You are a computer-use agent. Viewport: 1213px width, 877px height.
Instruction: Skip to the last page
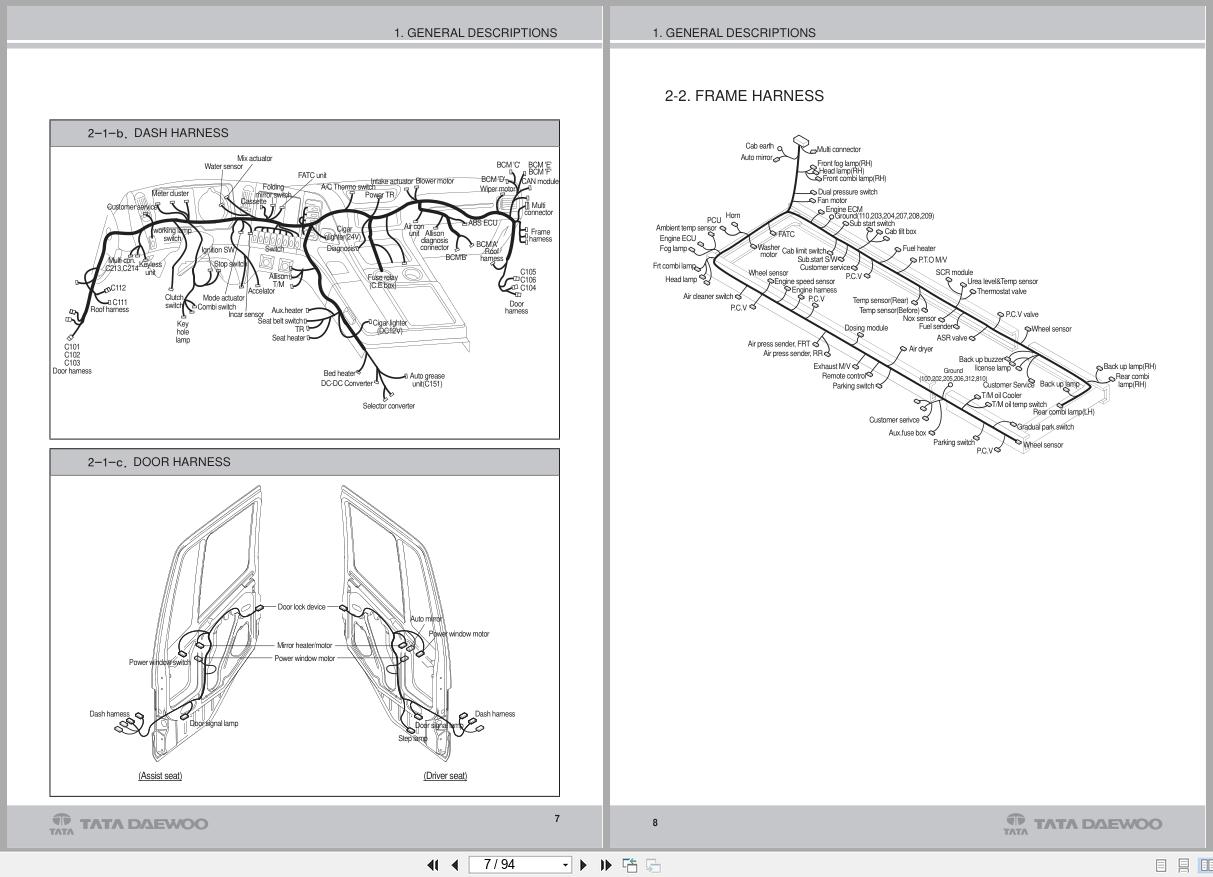(x=605, y=864)
